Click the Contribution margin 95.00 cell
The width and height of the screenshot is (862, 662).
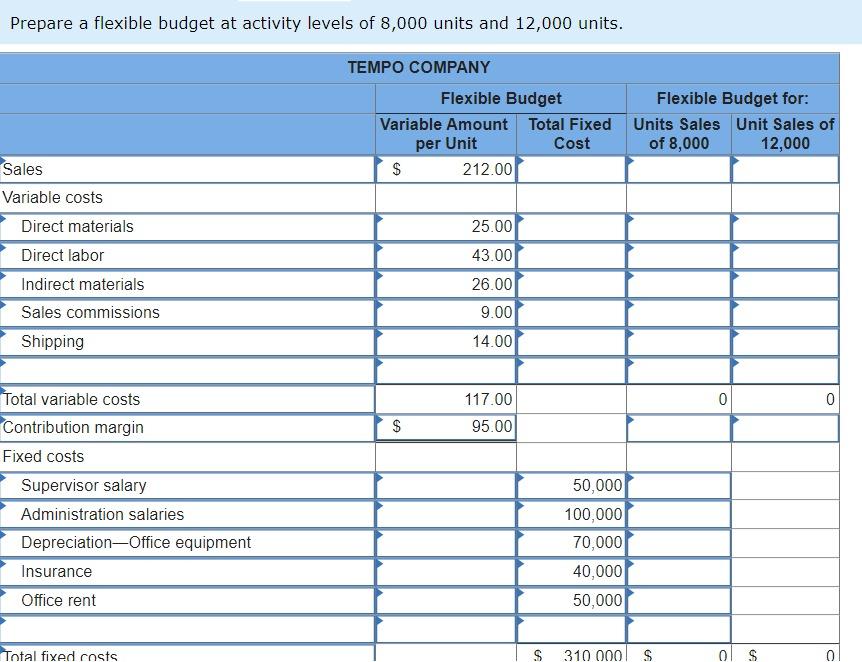[446, 427]
